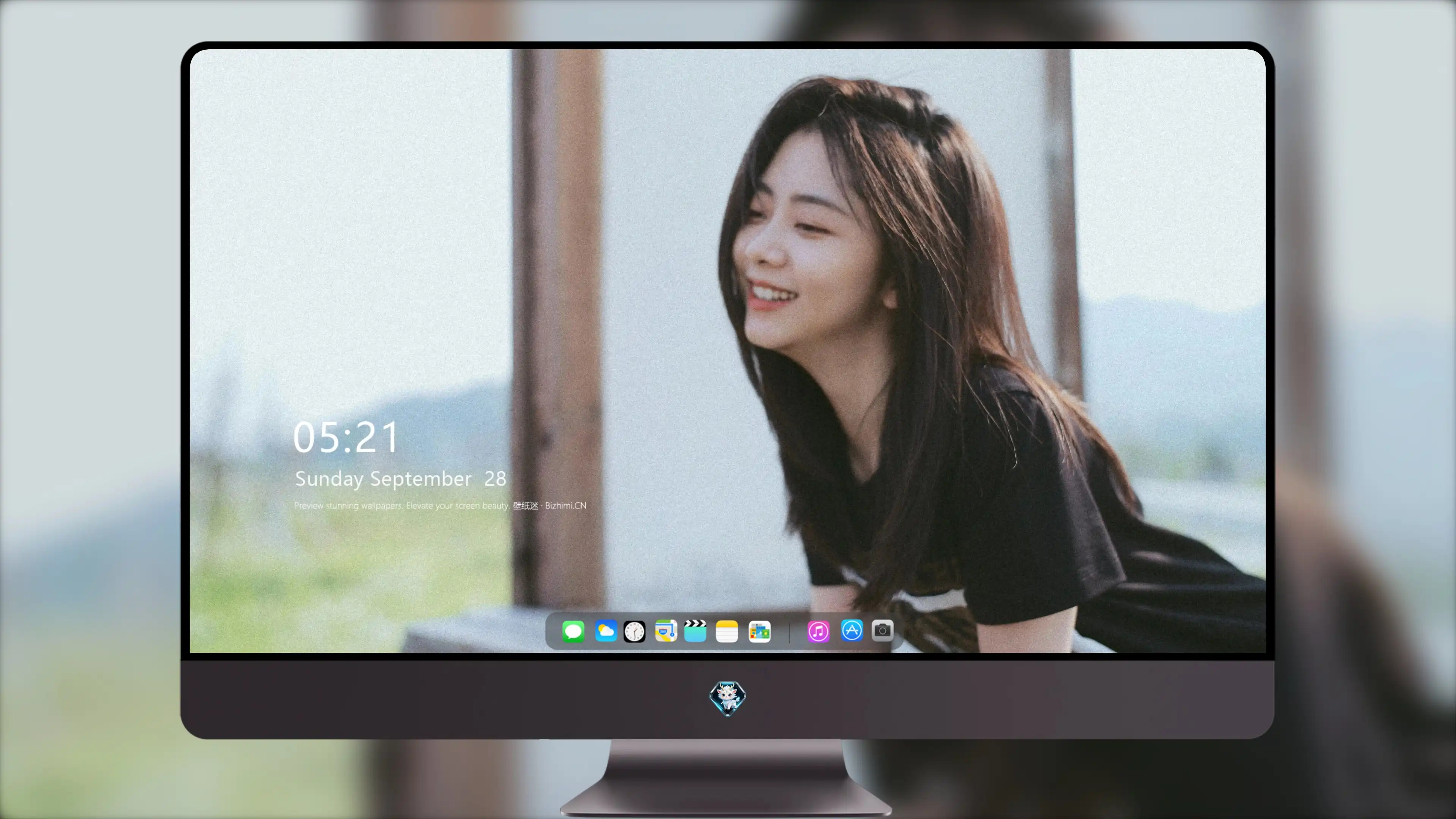
Task: Click the 05:21 clock display
Action: coord(346,438)
